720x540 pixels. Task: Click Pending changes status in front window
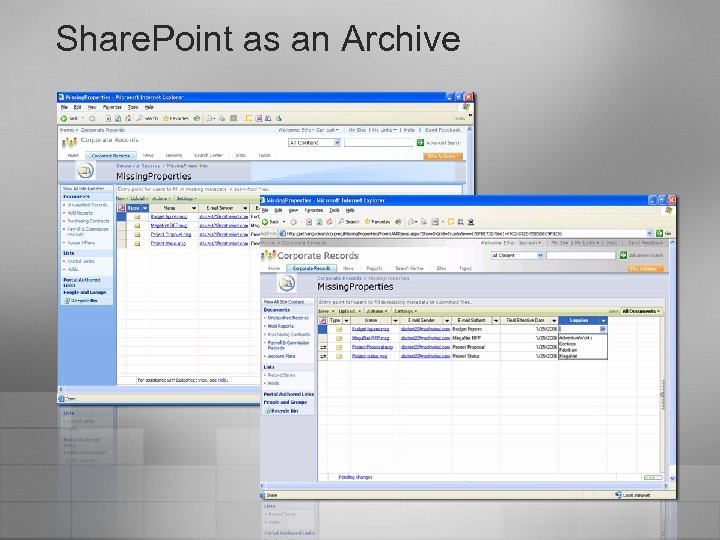(355, 478)
